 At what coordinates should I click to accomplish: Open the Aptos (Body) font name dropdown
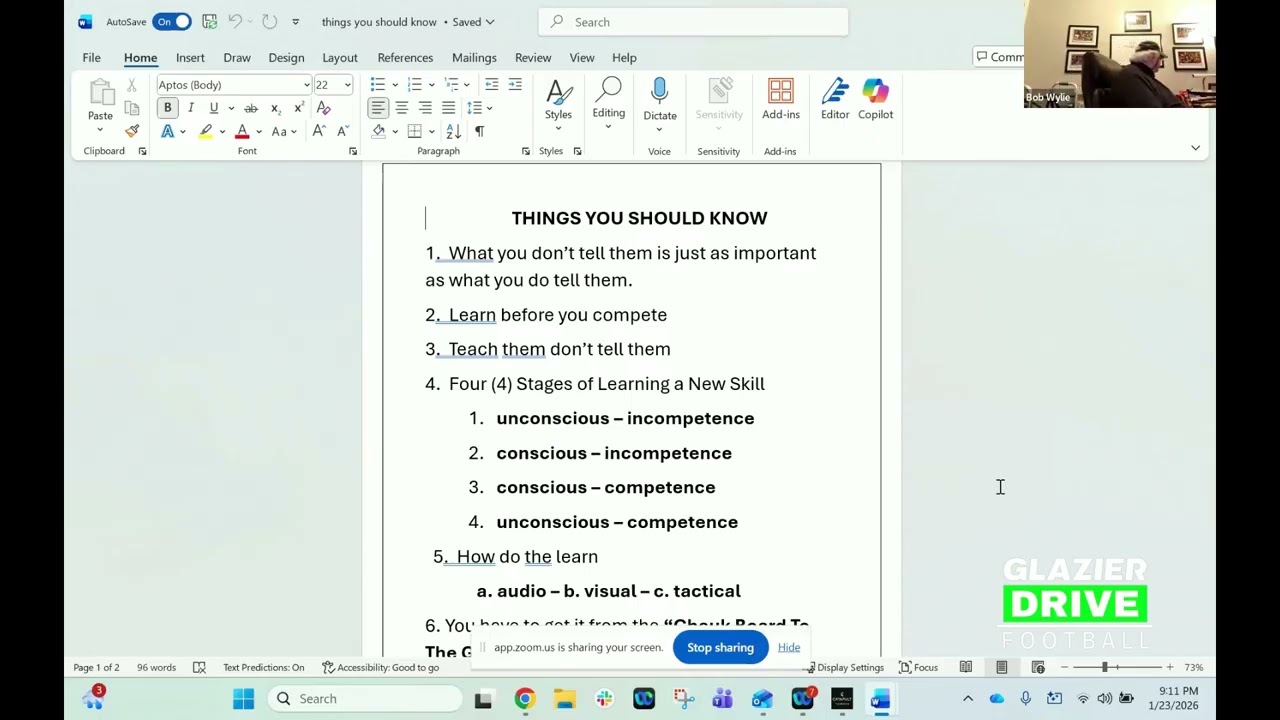click(x=307, y=85)
